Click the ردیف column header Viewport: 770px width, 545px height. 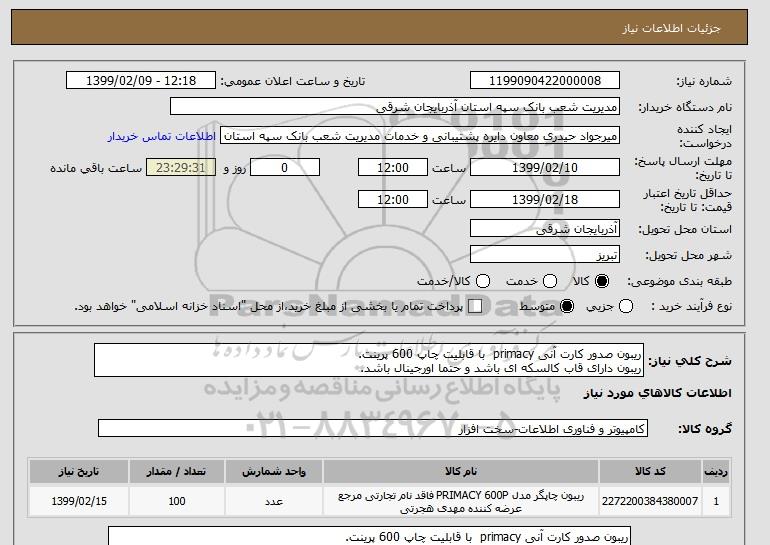[716, 471]
